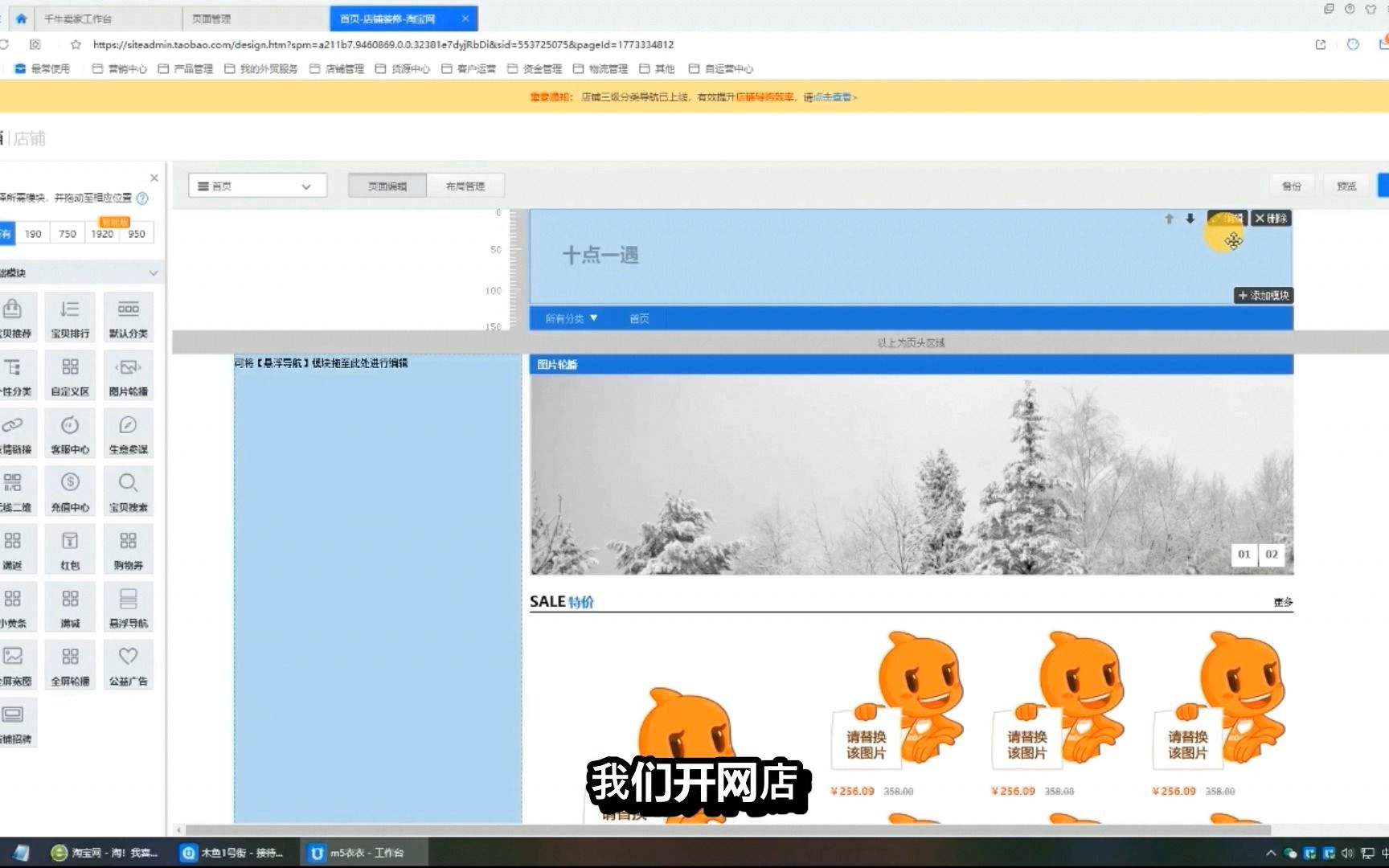Switch to 布局管理 mode tab

[465, 186]
